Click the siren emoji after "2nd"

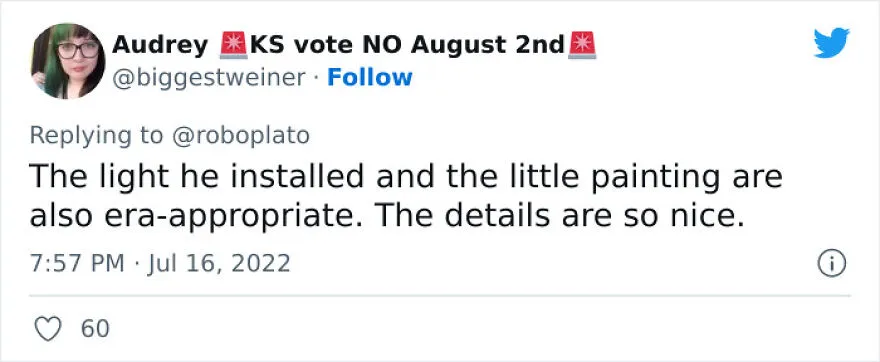pos(582,45)
